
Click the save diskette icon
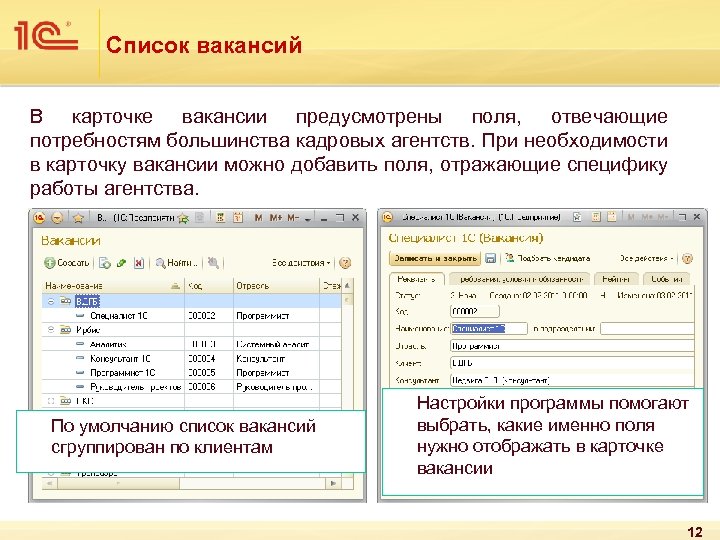pos(491,259)
